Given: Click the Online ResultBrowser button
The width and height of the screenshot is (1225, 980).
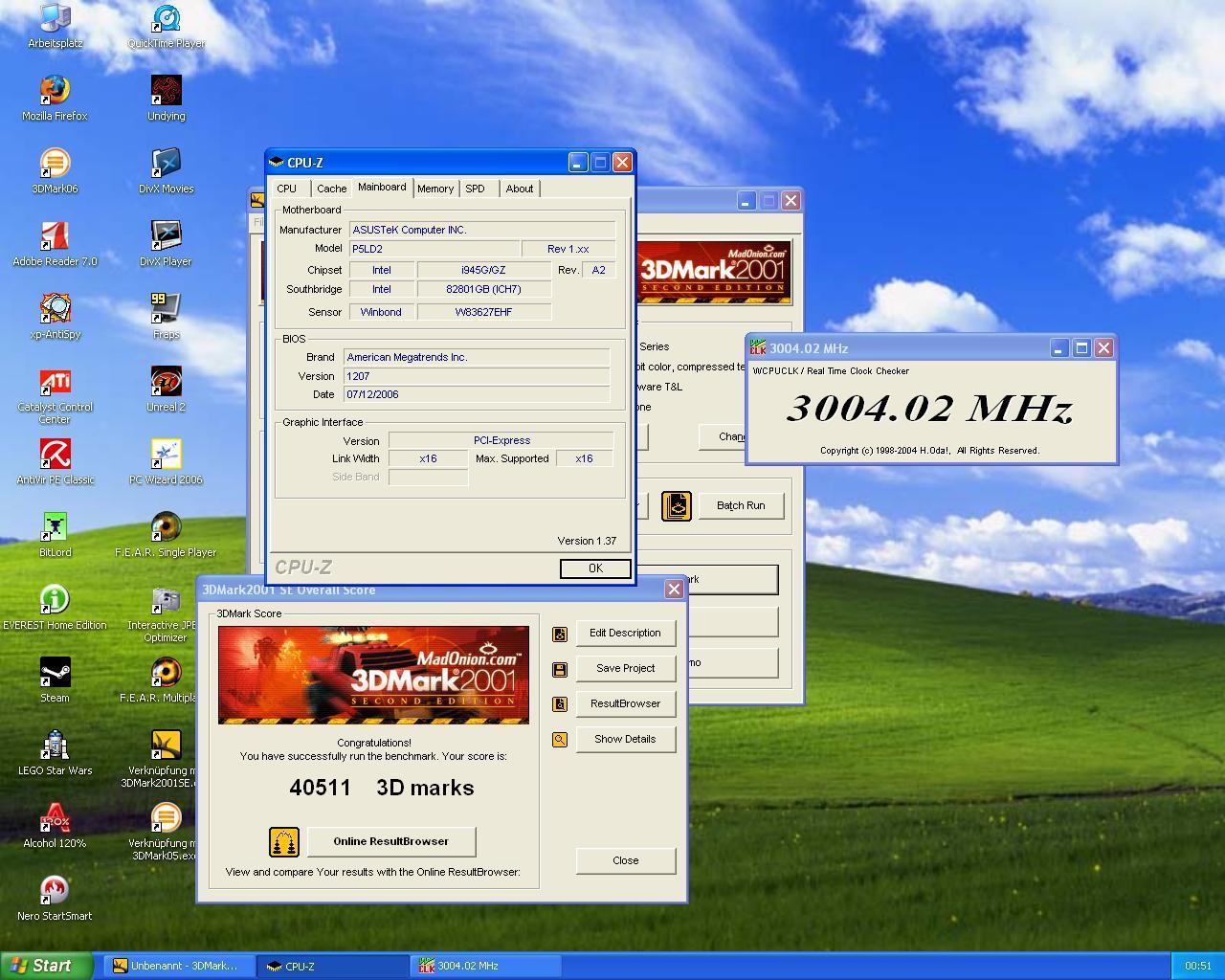Looking at the screenshot, I should click(x=390, y=841).
